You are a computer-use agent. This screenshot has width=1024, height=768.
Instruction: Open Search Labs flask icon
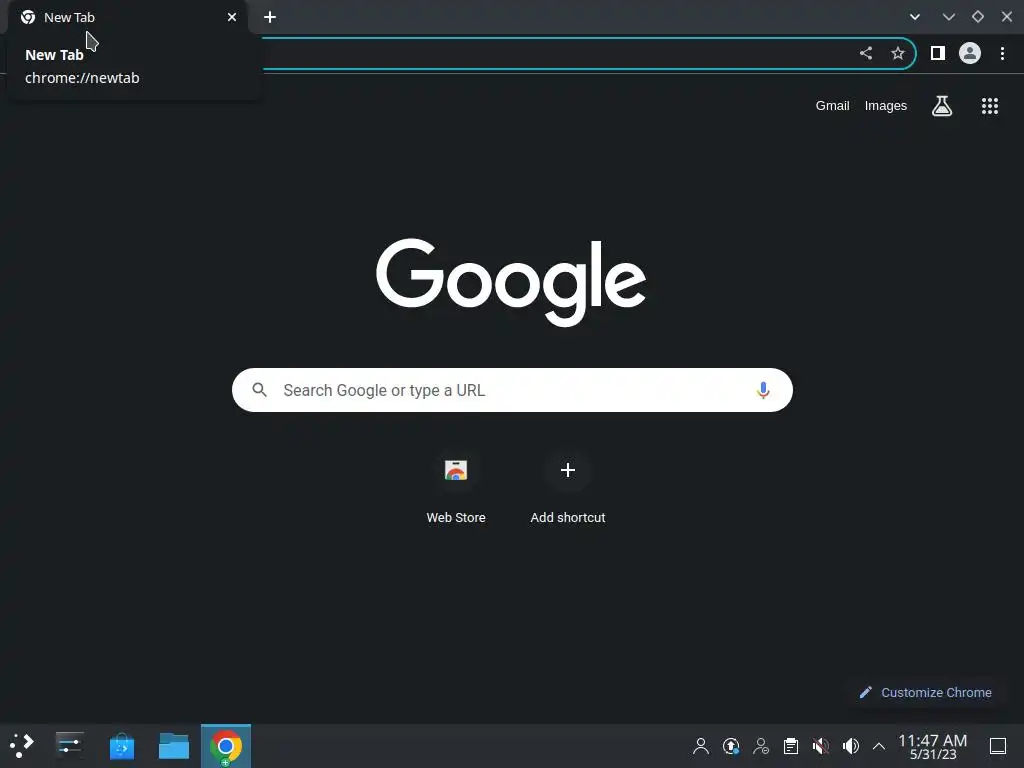click(x=942, y=106)
